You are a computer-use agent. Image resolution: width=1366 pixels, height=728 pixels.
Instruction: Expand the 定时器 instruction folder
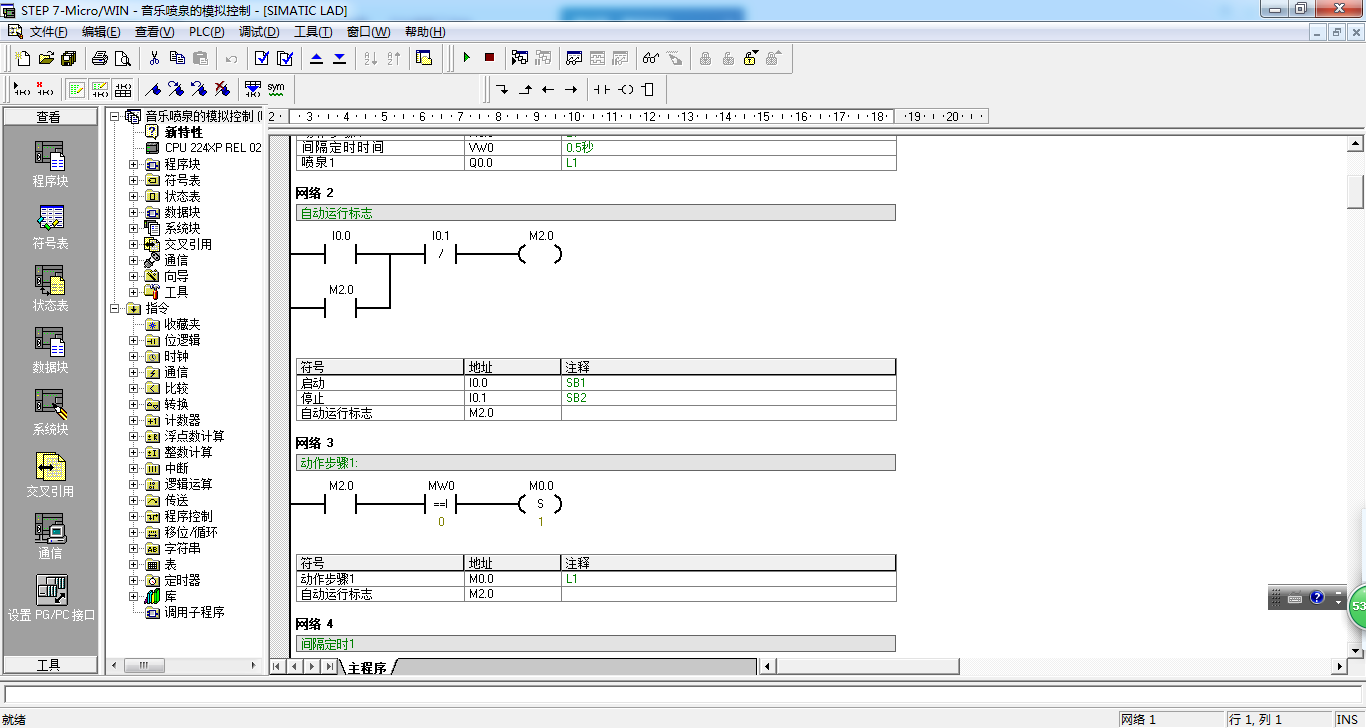click(x=134, y=580)
